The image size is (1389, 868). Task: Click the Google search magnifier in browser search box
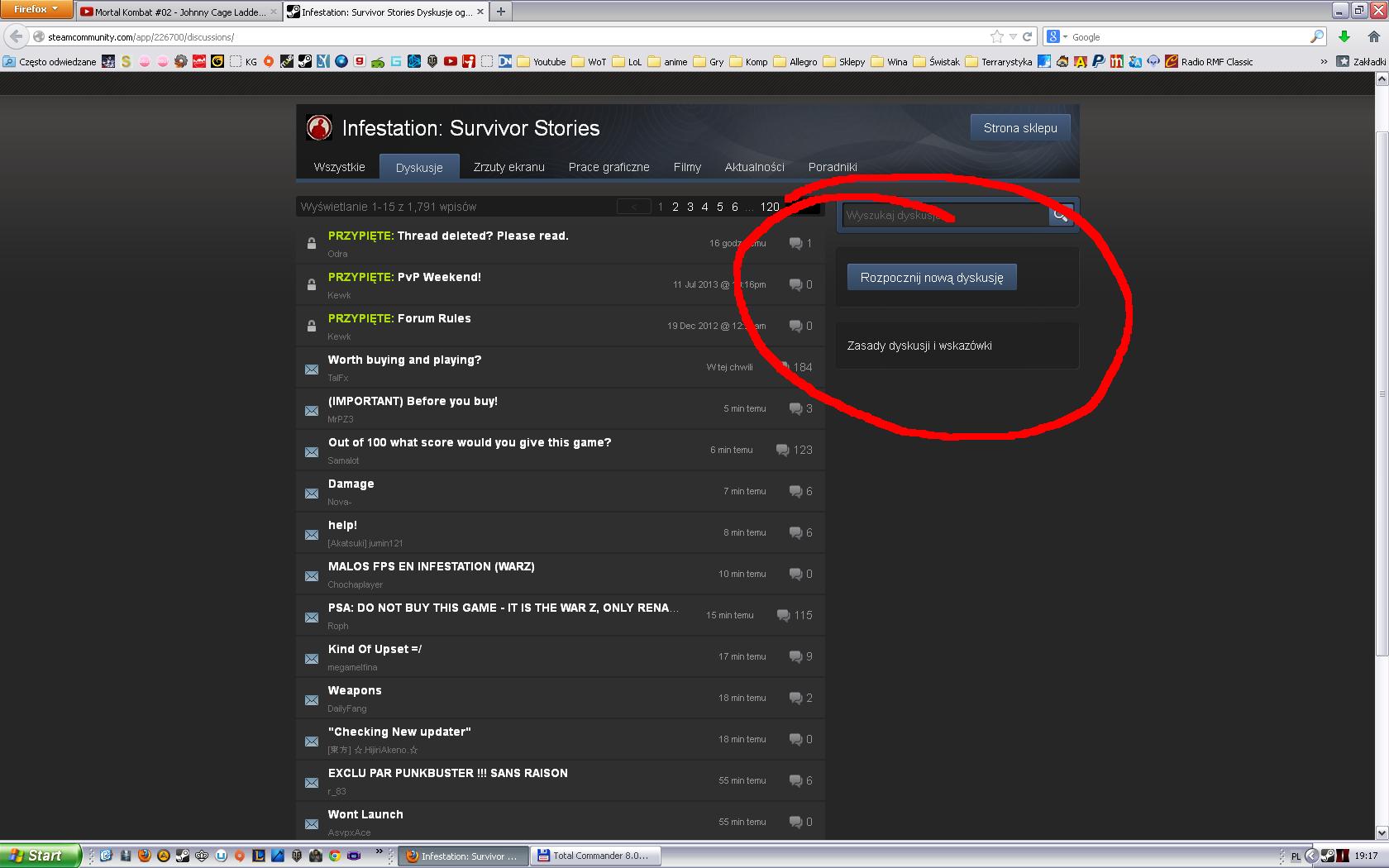pos(1317,36)
